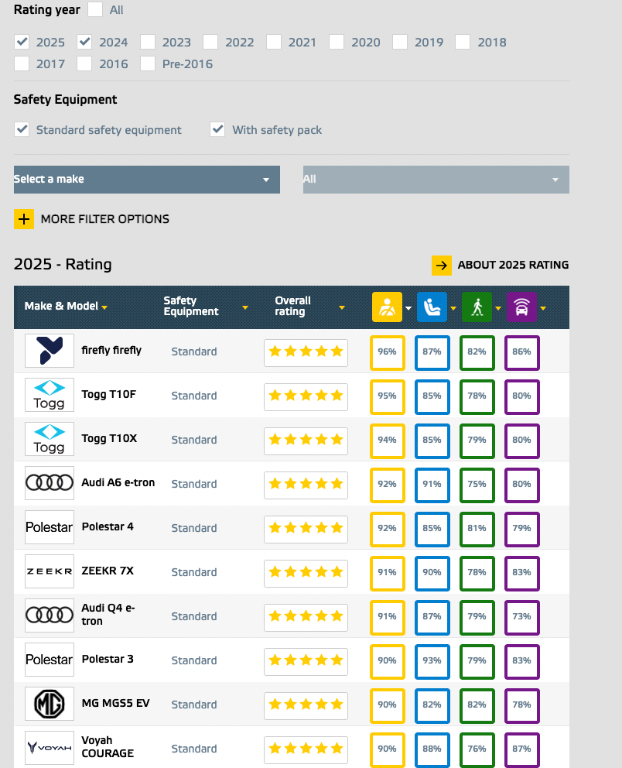Open the Audi logo in the A6 e-tron row
This screenshot has height=768, width=622.
[x=49, y=483]
